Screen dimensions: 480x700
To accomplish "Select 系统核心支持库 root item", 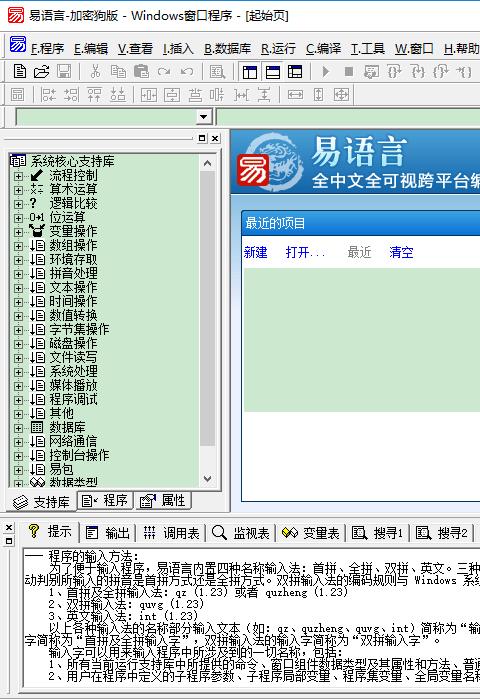I will [72, 161].
